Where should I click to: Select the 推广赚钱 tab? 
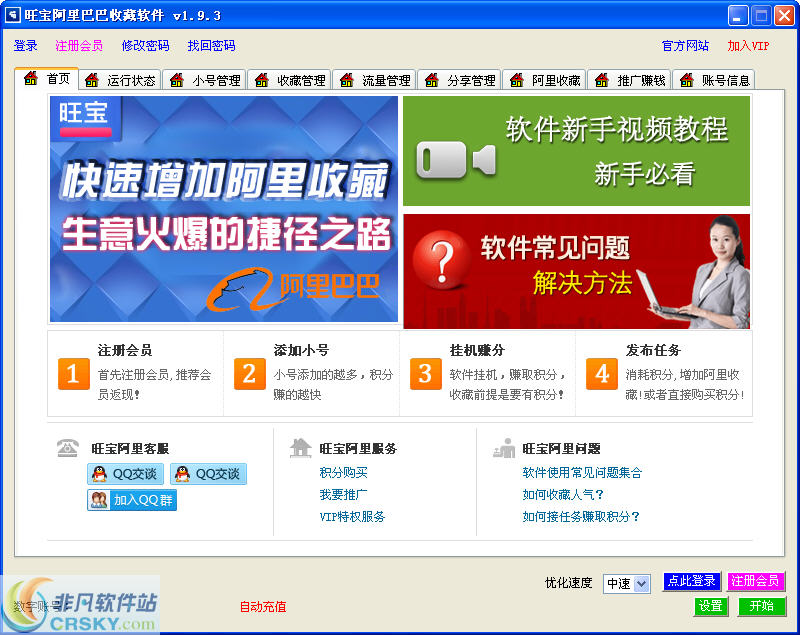coord(630,80)
